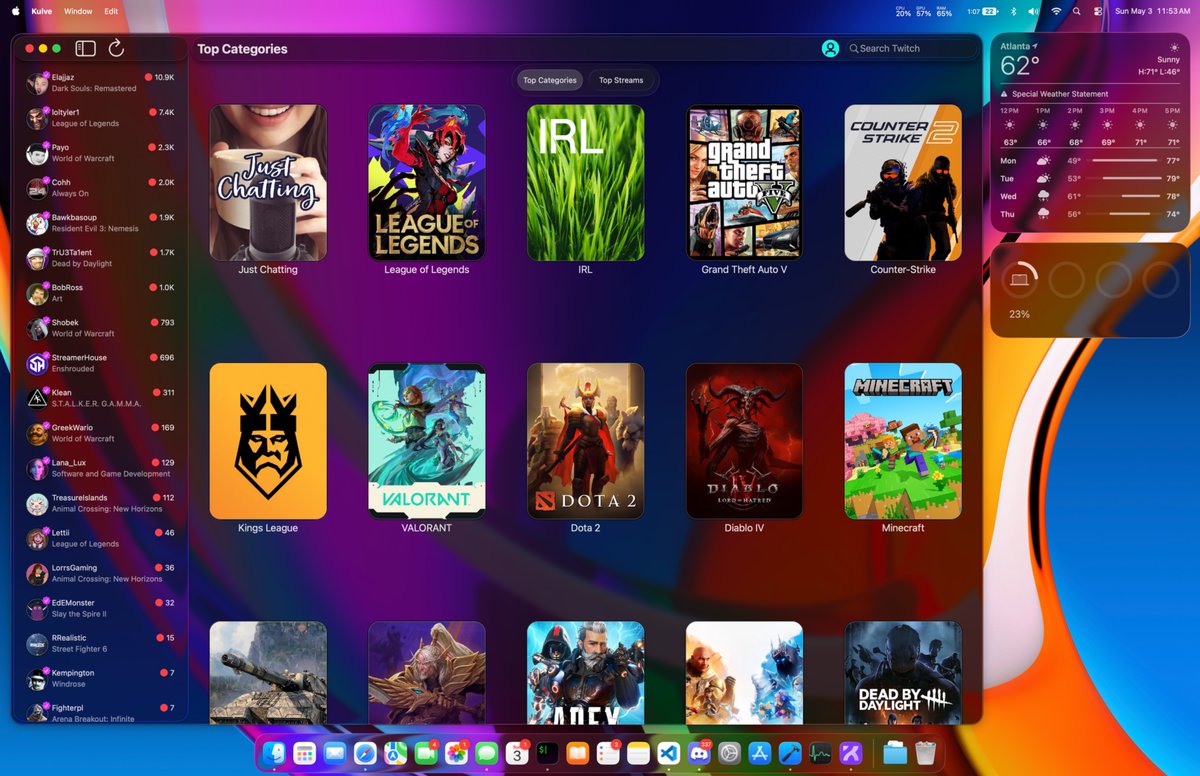Open the Apple menu
Image resolution: width=1200 pixels, height=776 pixels.
tap(15, 11)
